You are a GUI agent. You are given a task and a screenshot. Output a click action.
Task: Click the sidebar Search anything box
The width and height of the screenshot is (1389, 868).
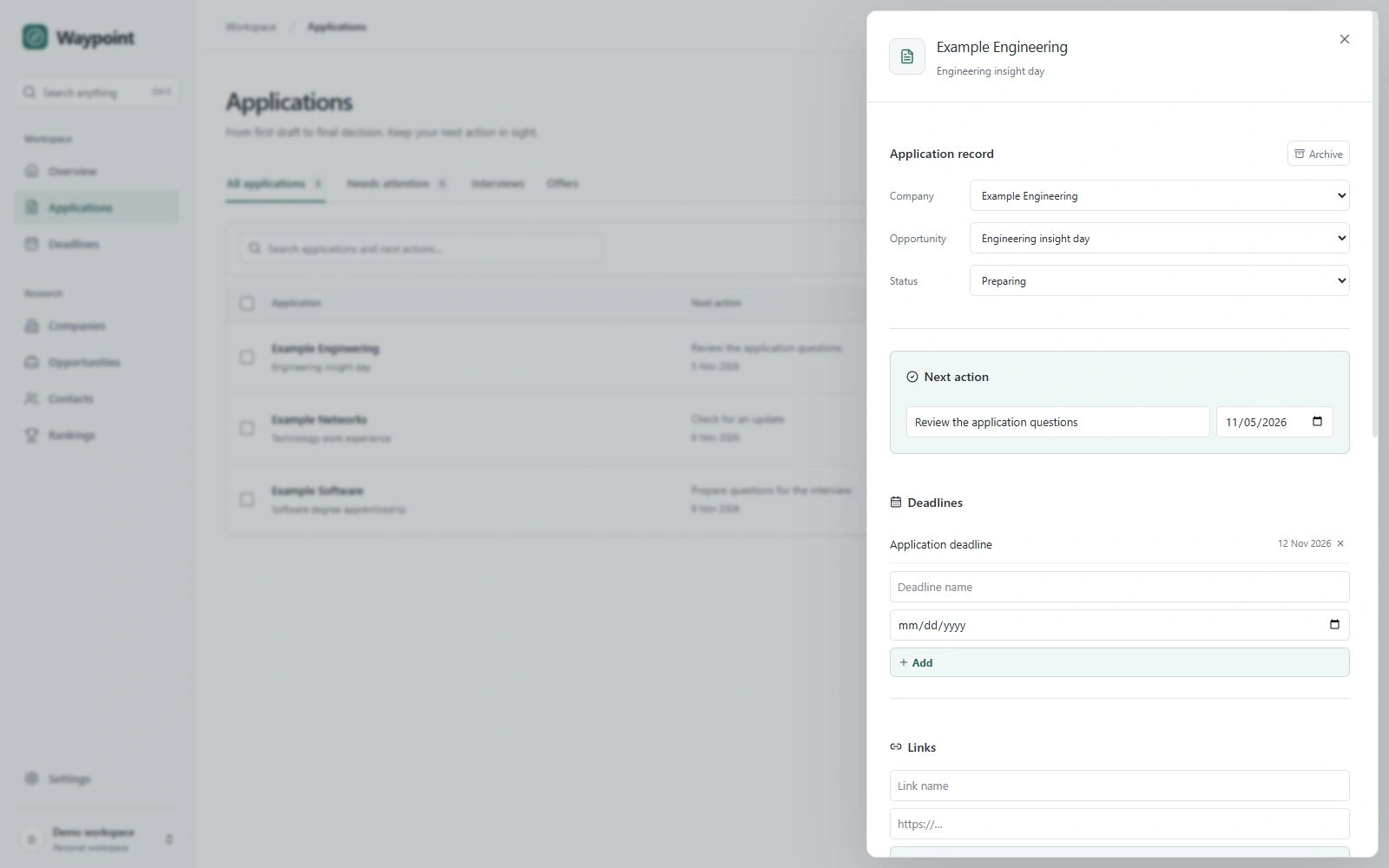point(96,92)
